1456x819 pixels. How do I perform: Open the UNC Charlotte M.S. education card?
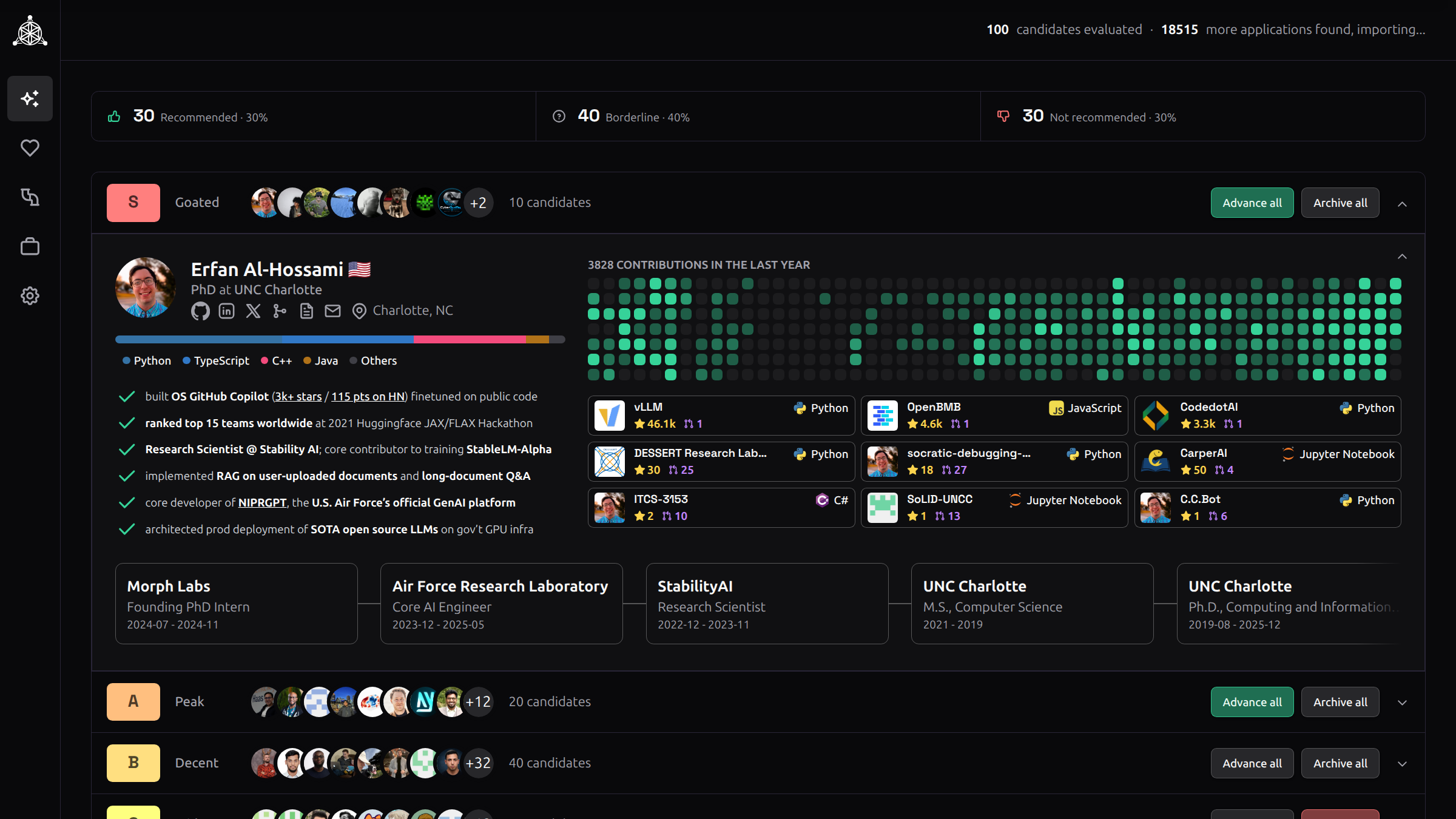pyautogui.click(x=1033, y=604)
